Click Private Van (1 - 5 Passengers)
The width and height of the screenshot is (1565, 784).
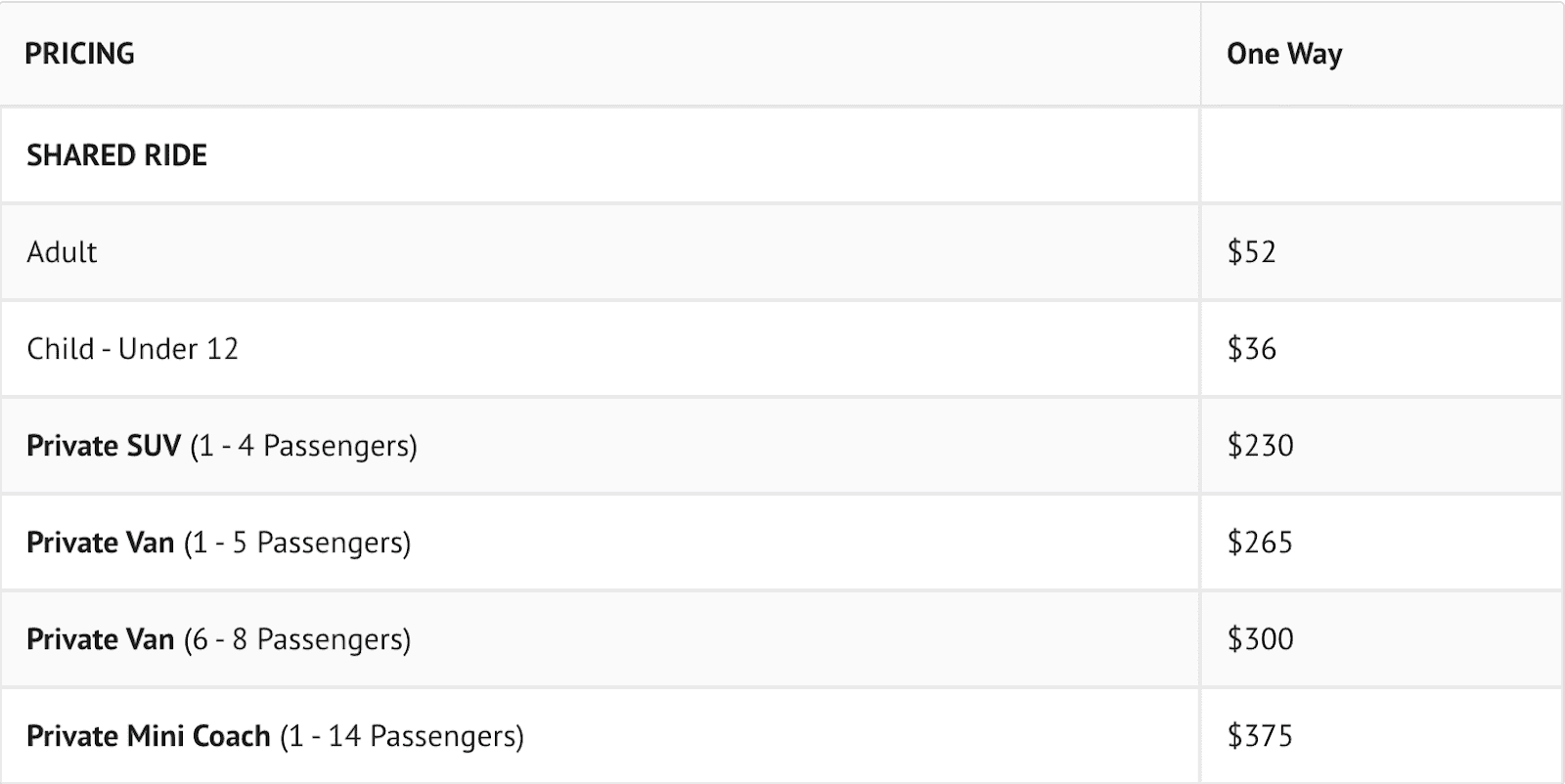pos(218,543)
